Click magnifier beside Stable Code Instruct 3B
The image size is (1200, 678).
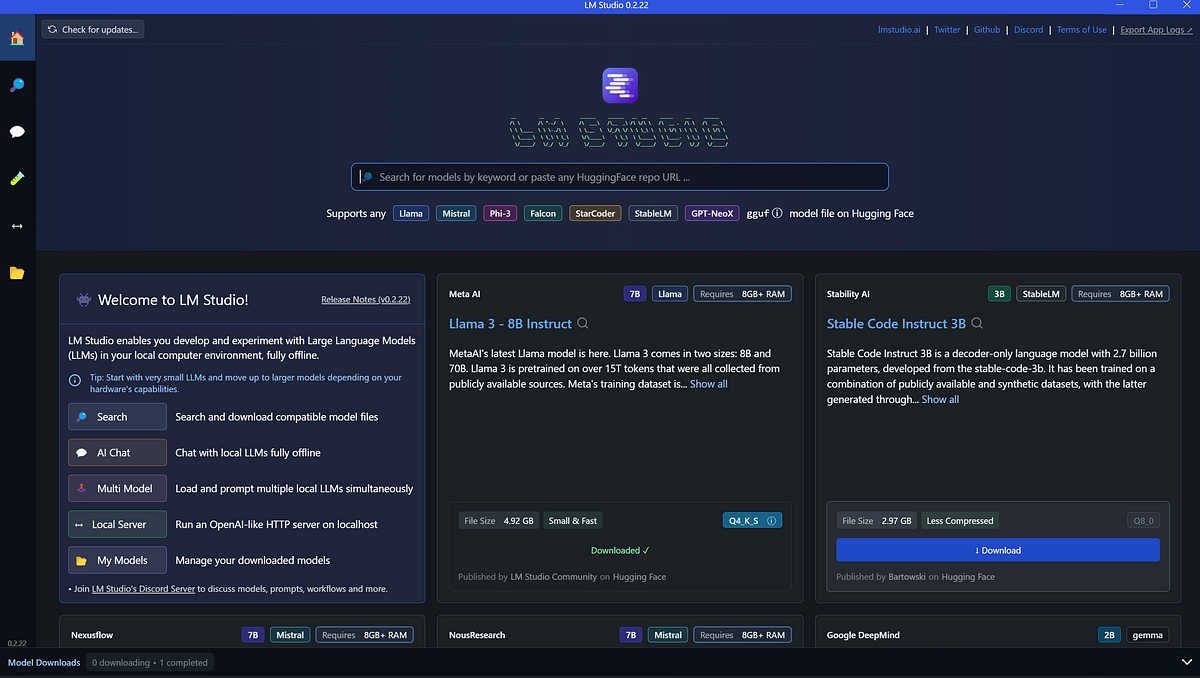[977, 324]
